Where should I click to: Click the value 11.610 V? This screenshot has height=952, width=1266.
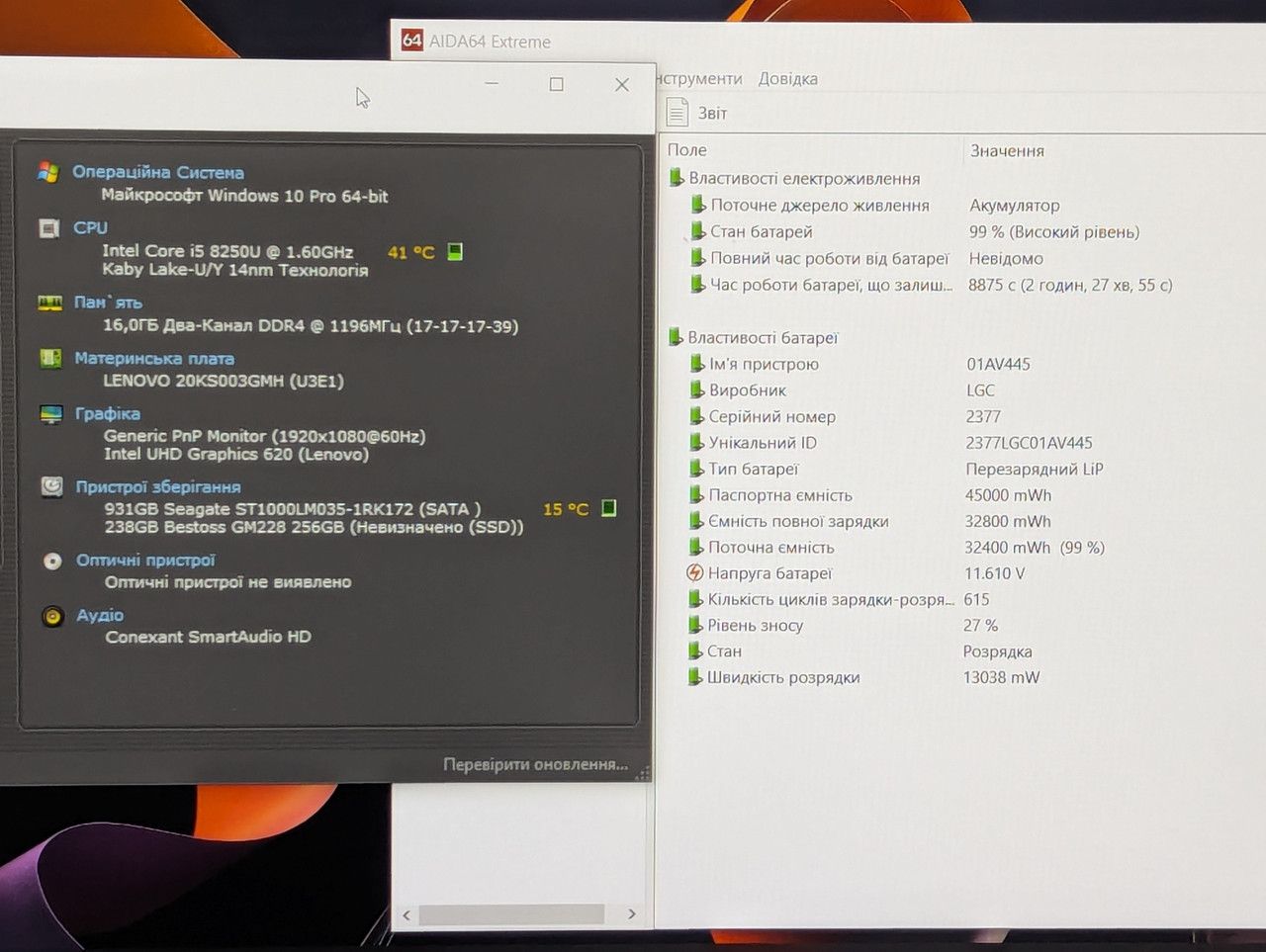tap(994, 573)
